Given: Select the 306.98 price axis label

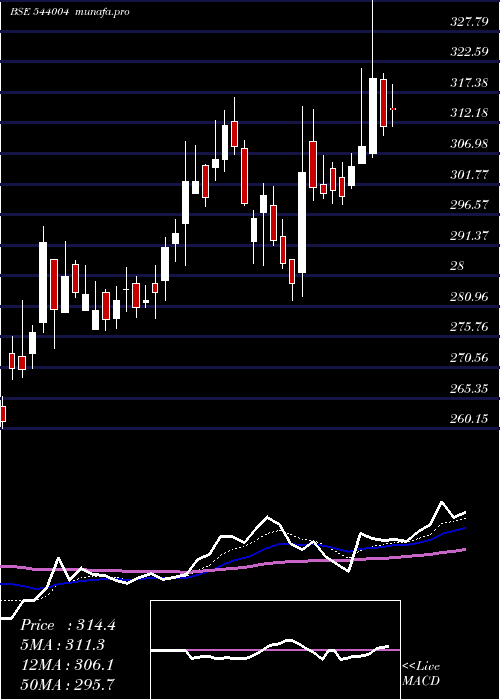Looking at the screenshot, I should pyautogui.click(x=469, y=144).
